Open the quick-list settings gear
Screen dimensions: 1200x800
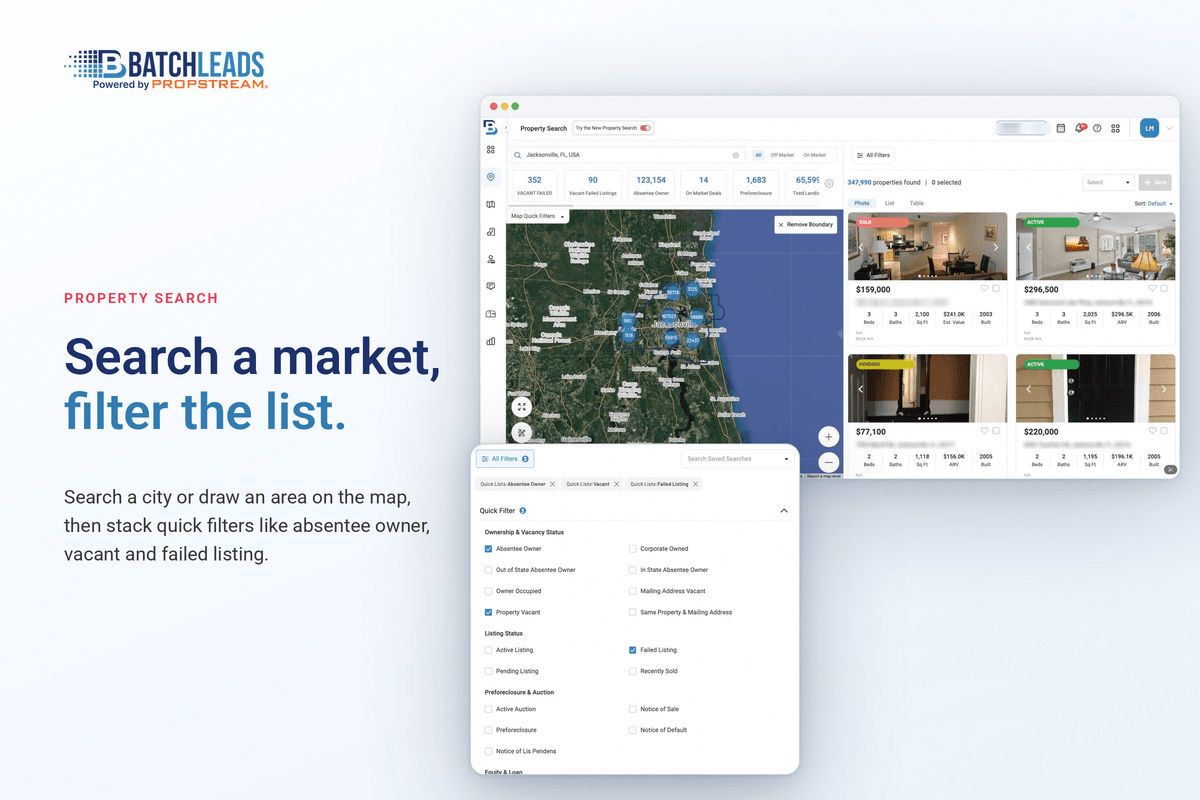tap(828, 184)
